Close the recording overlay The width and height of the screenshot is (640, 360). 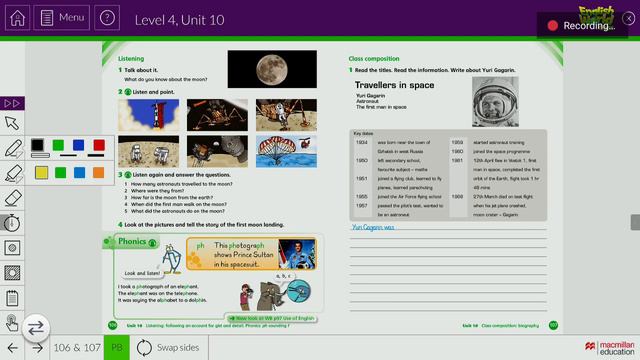point(629,18)
